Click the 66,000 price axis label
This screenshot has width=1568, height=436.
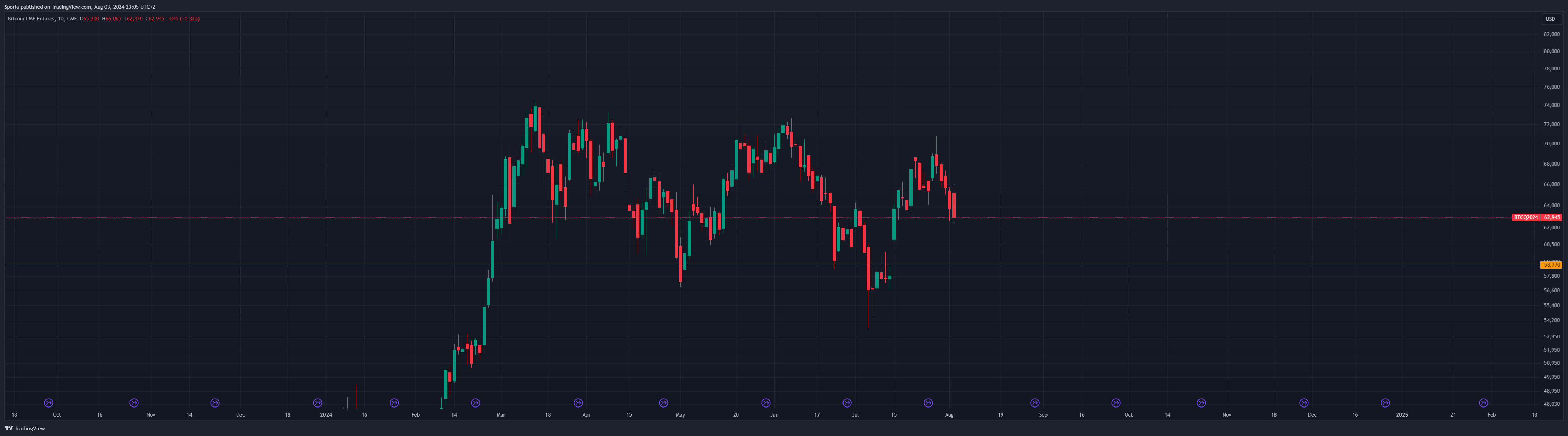[1552, 185]
